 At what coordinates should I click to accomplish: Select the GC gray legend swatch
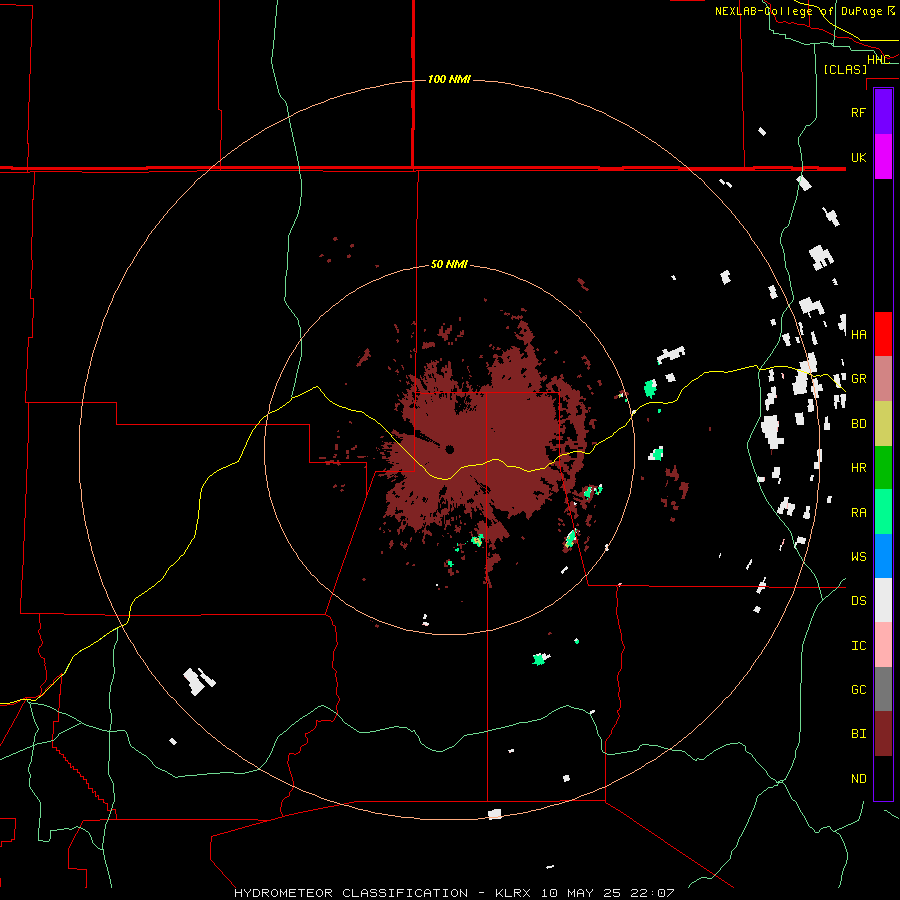(883, 689)
